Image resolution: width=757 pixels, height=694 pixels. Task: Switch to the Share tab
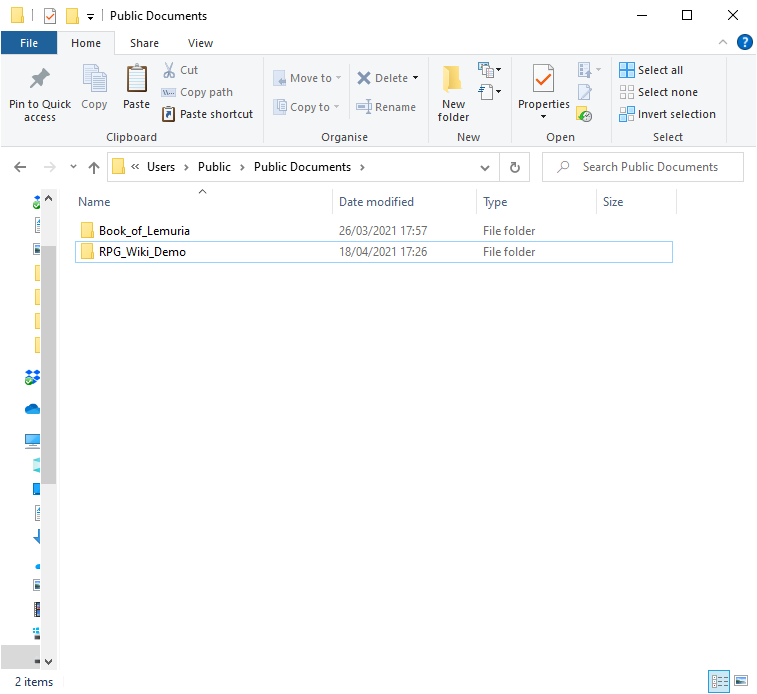pyautogui.click(x=144, y=43)
